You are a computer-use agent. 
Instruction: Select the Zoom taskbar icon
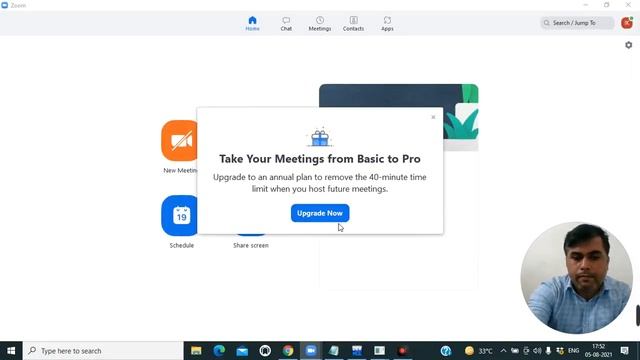pyautogui.click(x=311, y=351)
